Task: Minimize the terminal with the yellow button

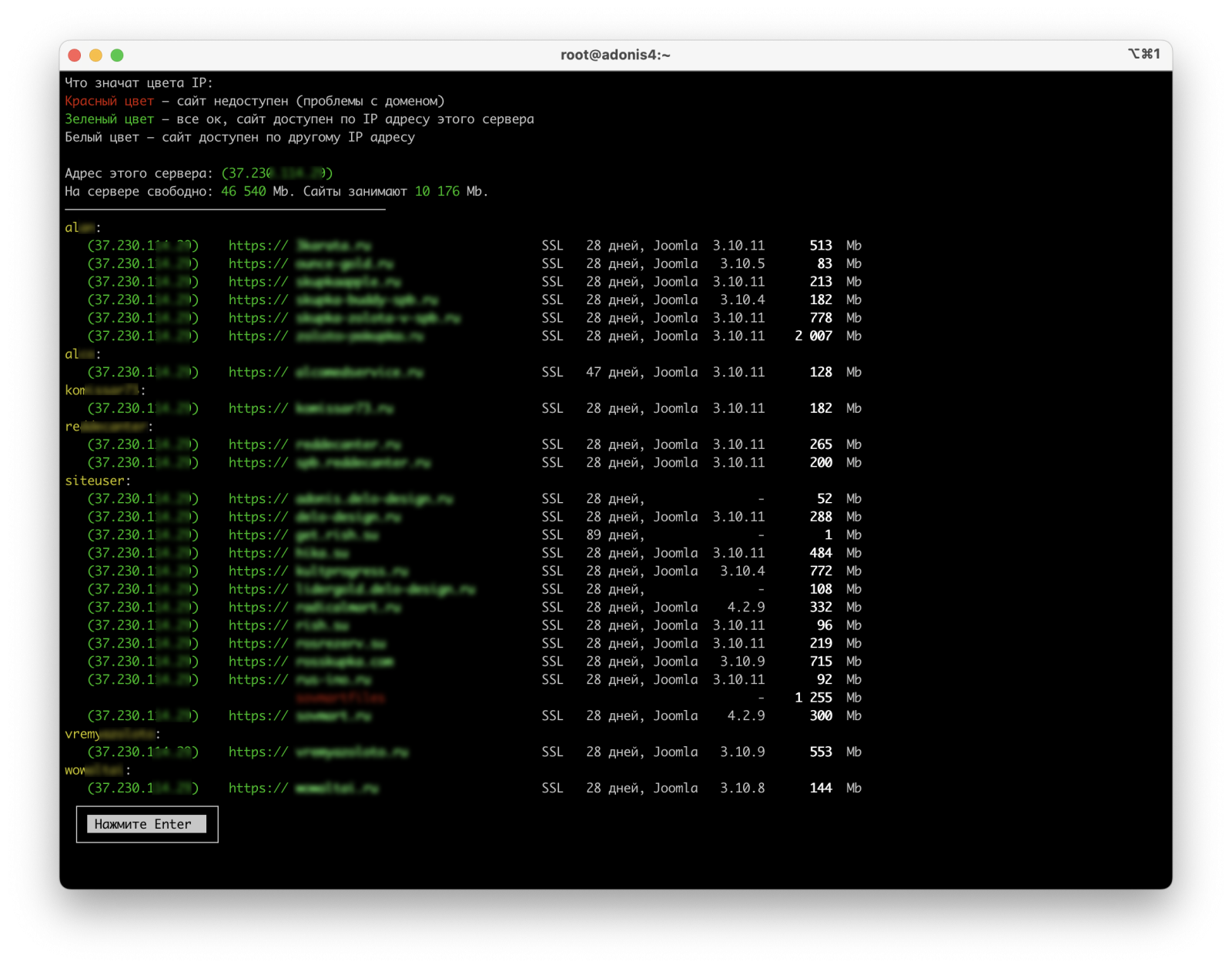Action: point(95,55)
